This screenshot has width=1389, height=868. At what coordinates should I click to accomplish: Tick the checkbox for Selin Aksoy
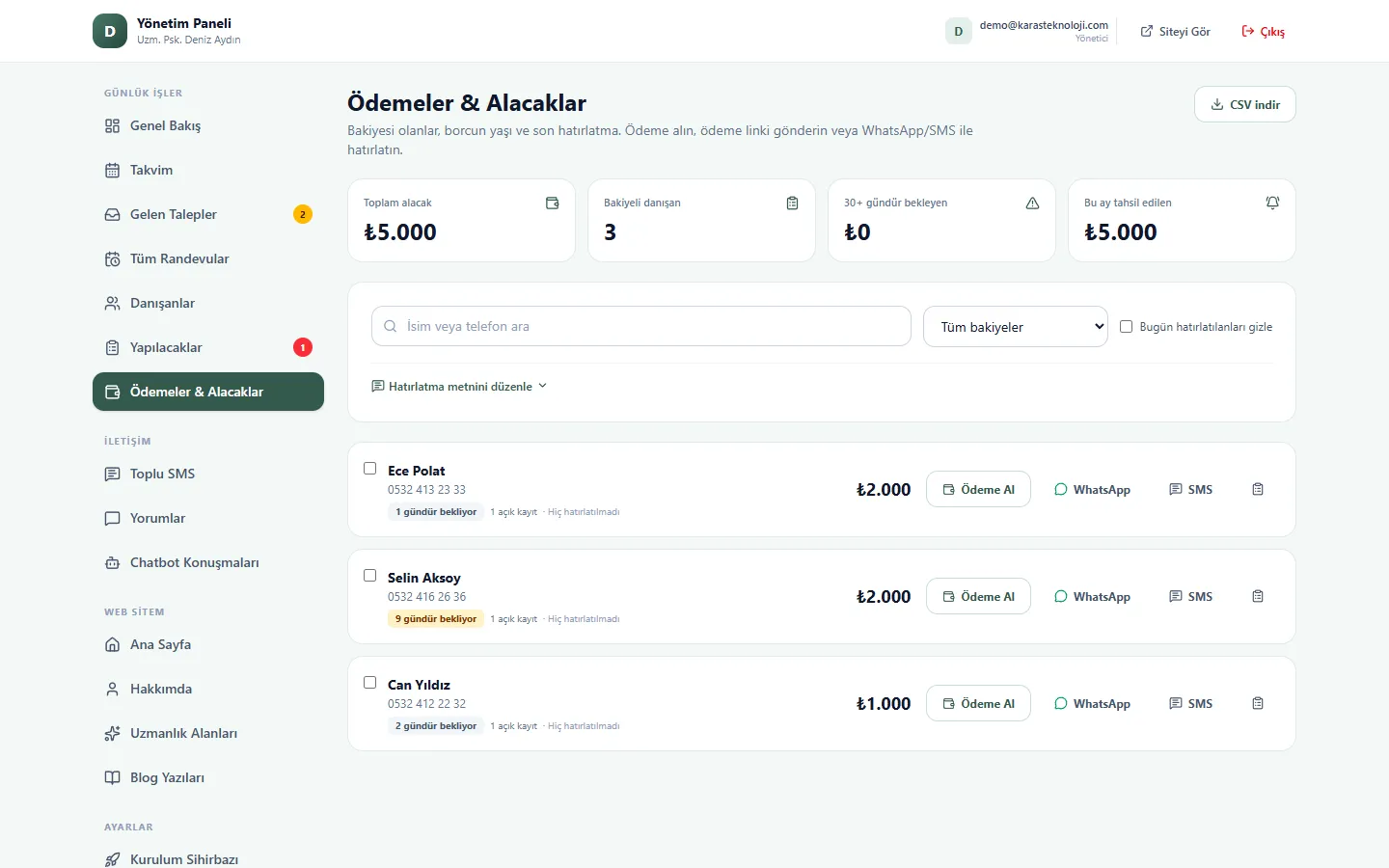[369, 576]
